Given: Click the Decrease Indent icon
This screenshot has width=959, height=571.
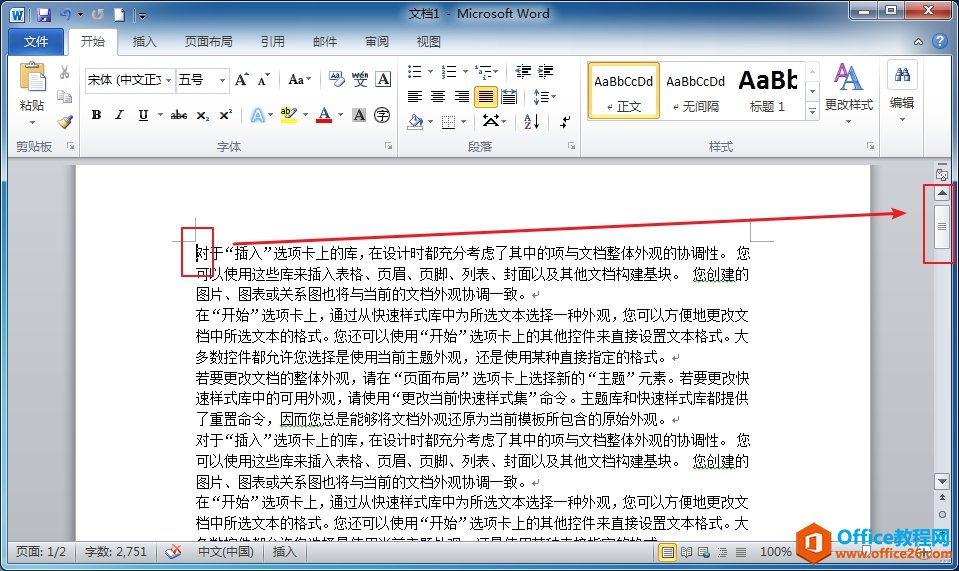Looking at the screenshot, I should pyautogui.click(x=522, y=72).
